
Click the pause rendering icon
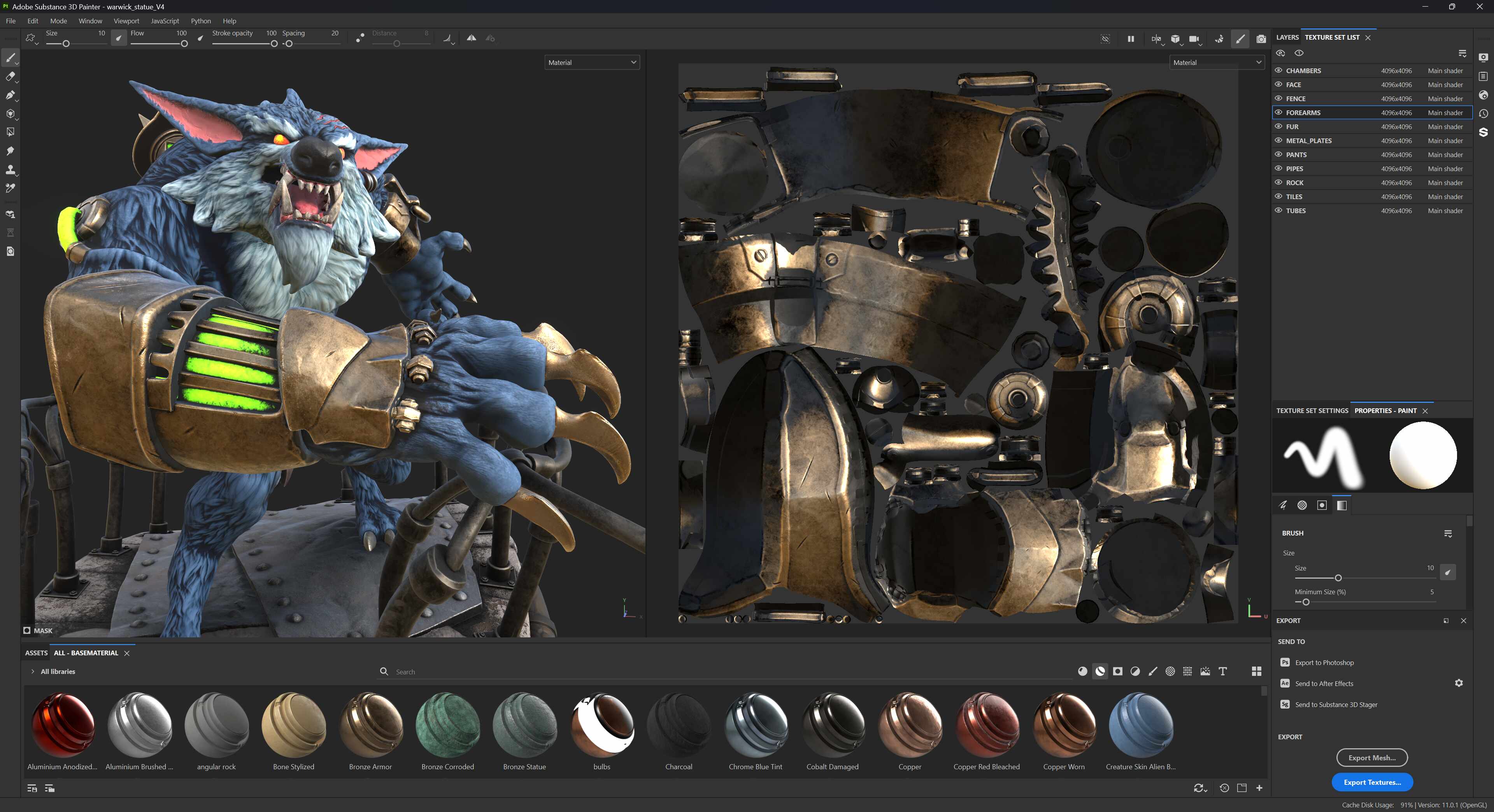1130,39
